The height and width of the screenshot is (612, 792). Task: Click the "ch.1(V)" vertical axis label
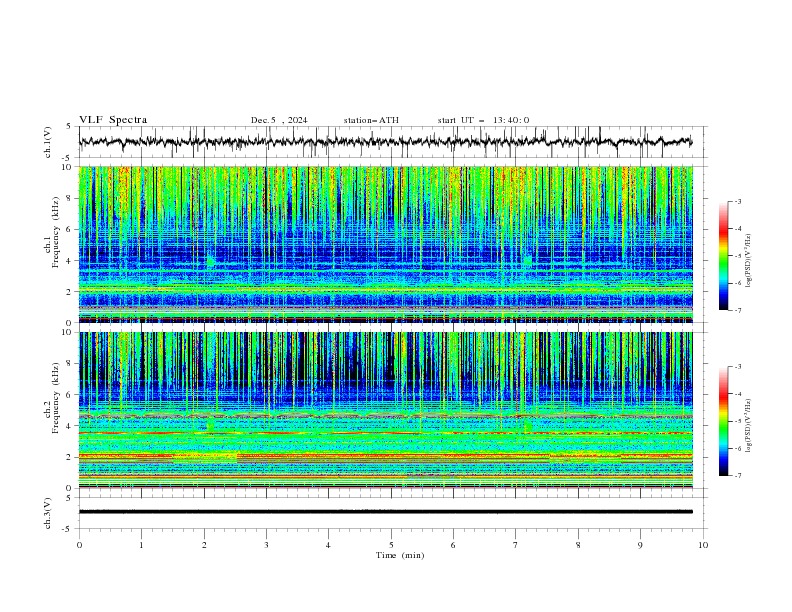[x=48, y=142]
